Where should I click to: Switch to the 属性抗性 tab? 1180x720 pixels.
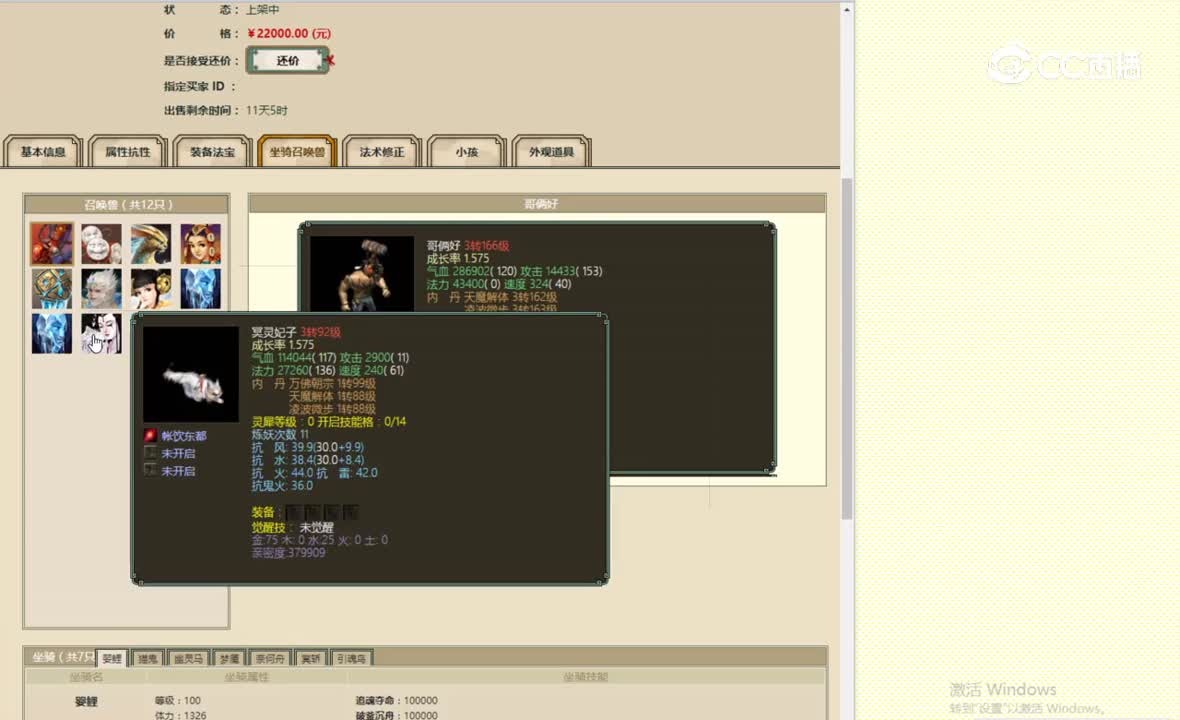coord(128,152)
